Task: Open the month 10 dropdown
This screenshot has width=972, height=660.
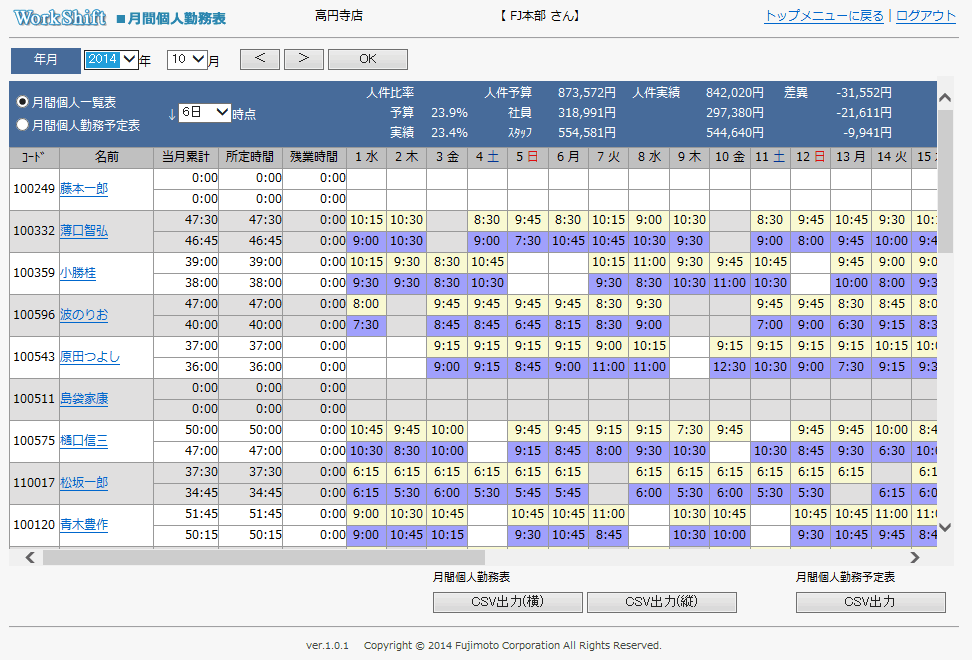Action: click(x=187, y=59)
